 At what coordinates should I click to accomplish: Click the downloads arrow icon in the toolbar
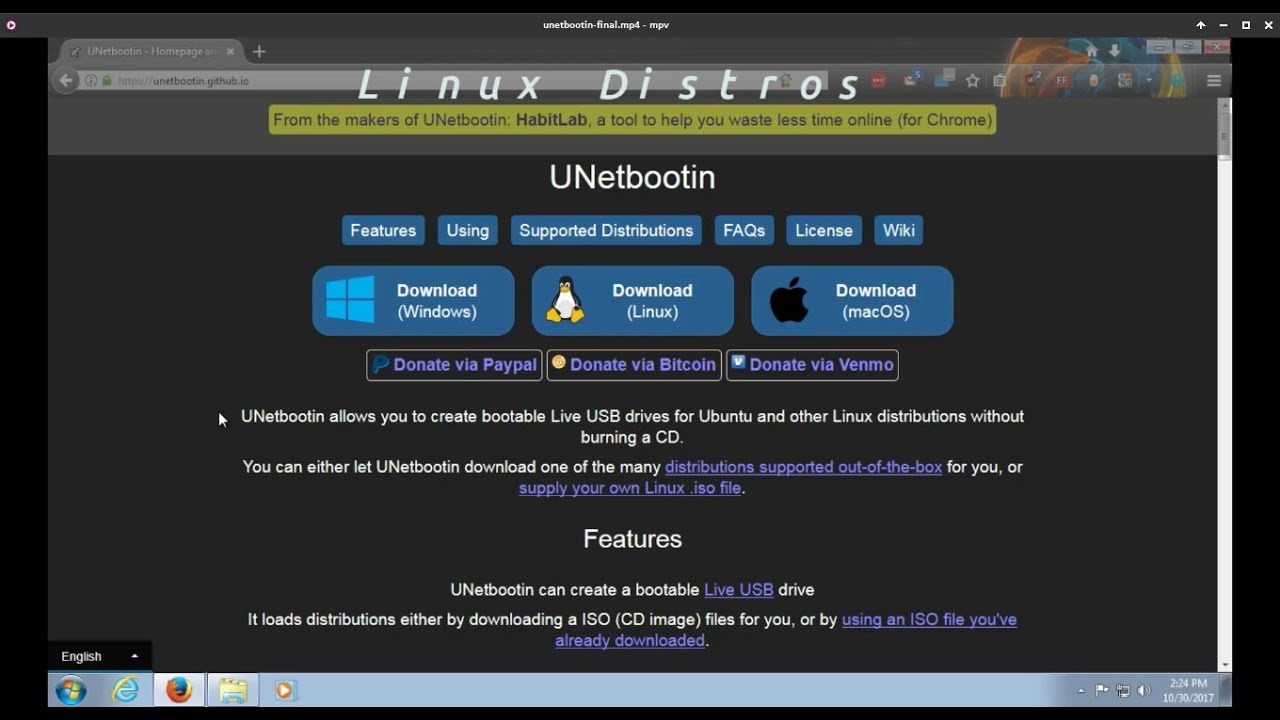[x=1114, y=50]
